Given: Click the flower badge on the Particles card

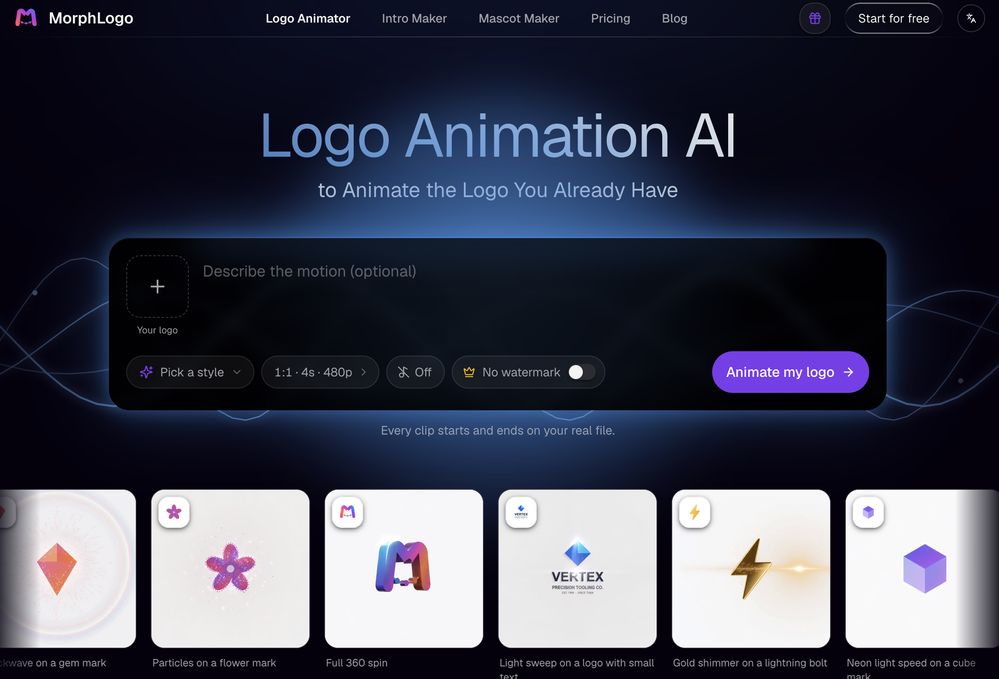Looking at the screenshot, I should click(174, 512).
